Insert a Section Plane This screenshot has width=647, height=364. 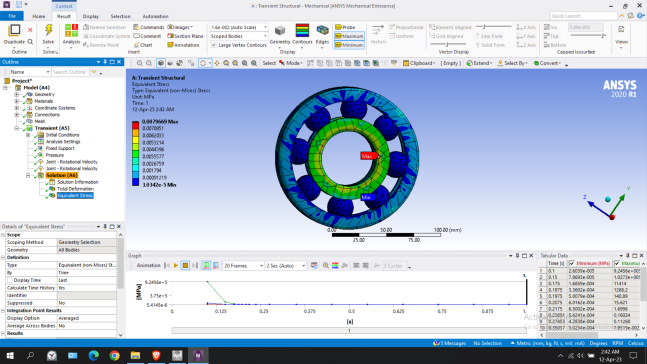point(185,36)
